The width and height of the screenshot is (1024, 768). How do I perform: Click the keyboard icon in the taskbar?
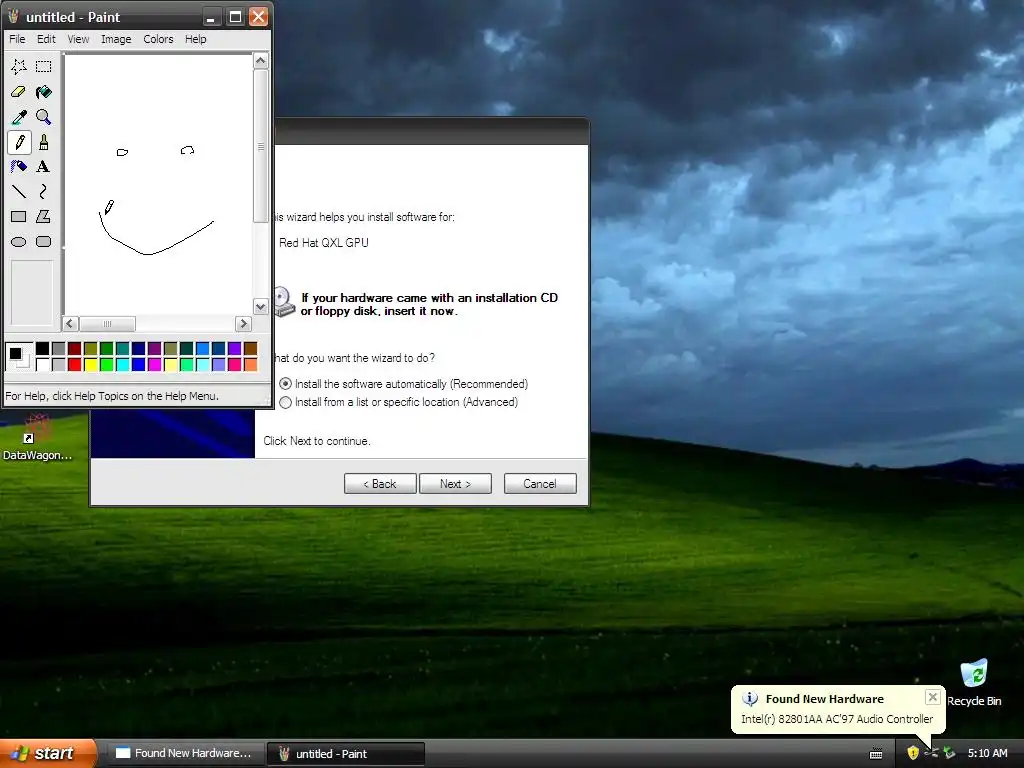click(x=876, y=754)
